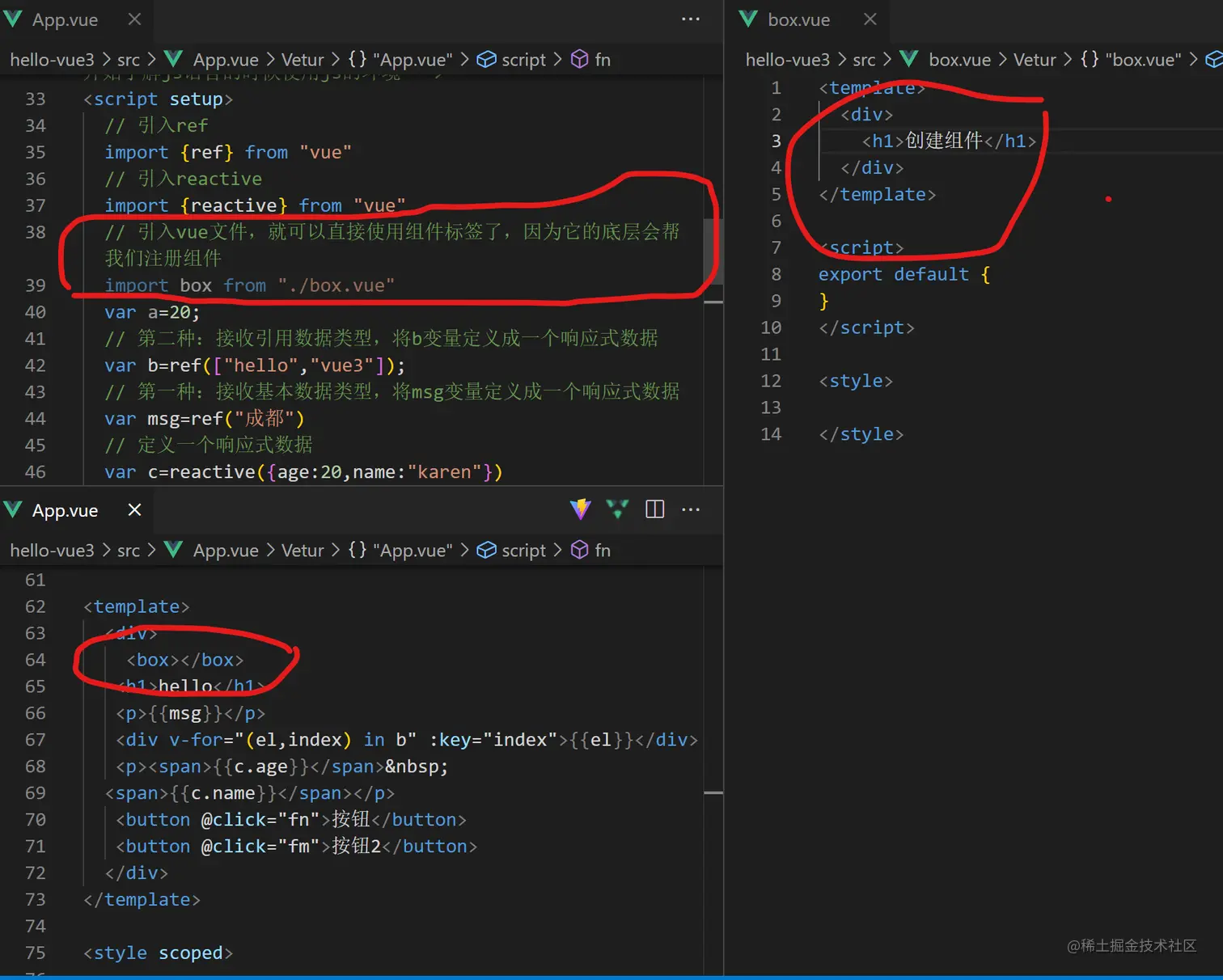Click the '@click="fn"' button line

point(291,820)
